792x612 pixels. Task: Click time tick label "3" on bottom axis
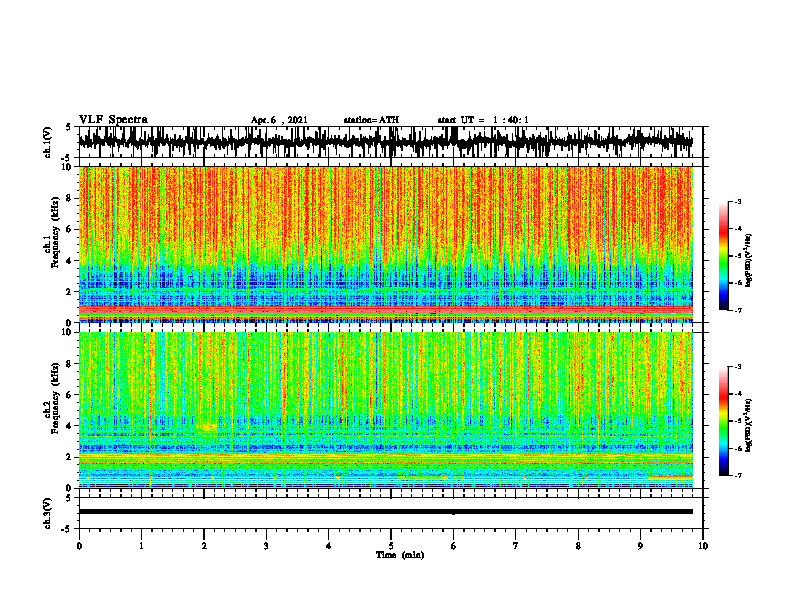(266, 546)
